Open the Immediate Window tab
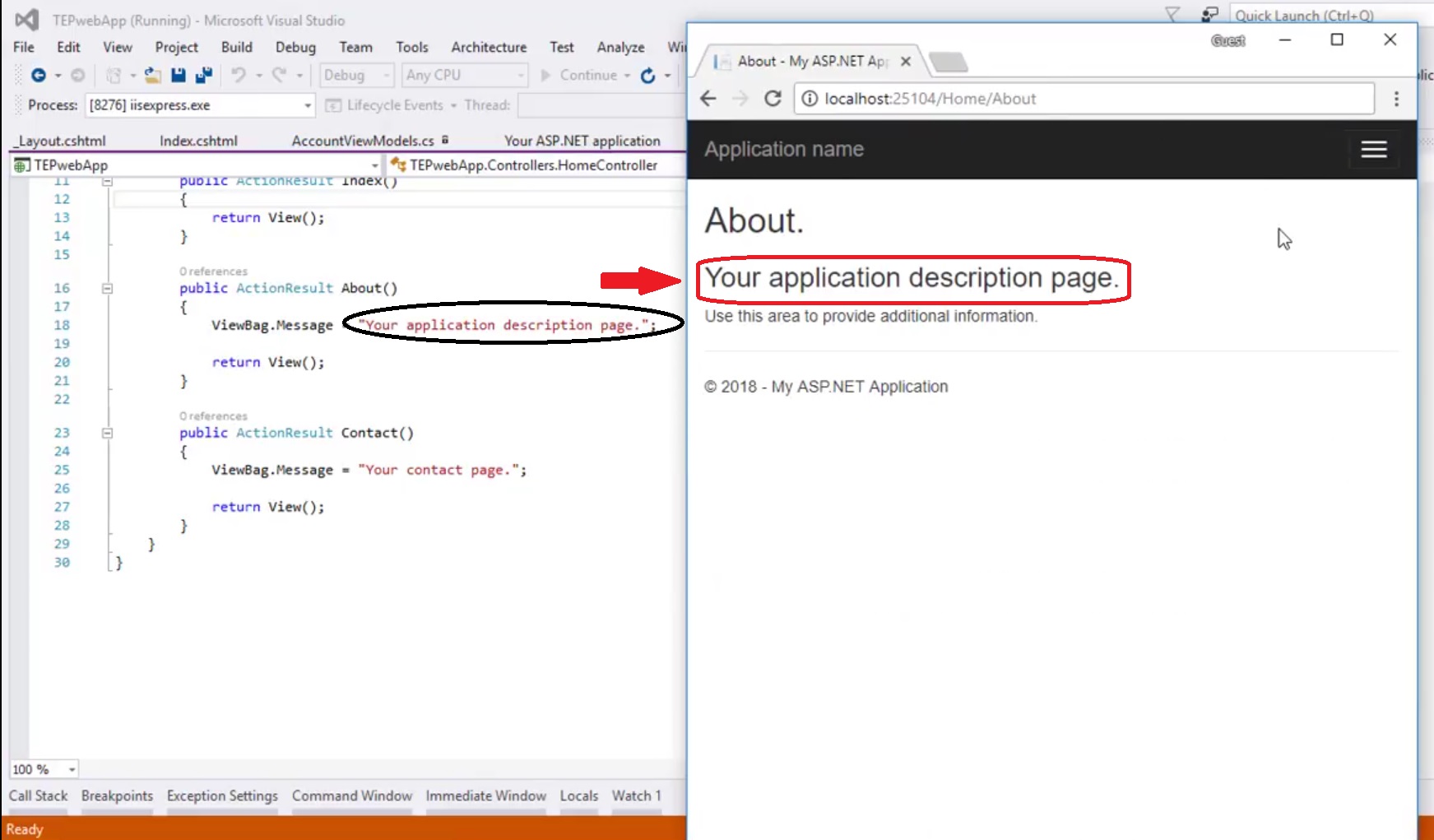This screenshot has width=1434, height=840. click(x=485, y=796)
